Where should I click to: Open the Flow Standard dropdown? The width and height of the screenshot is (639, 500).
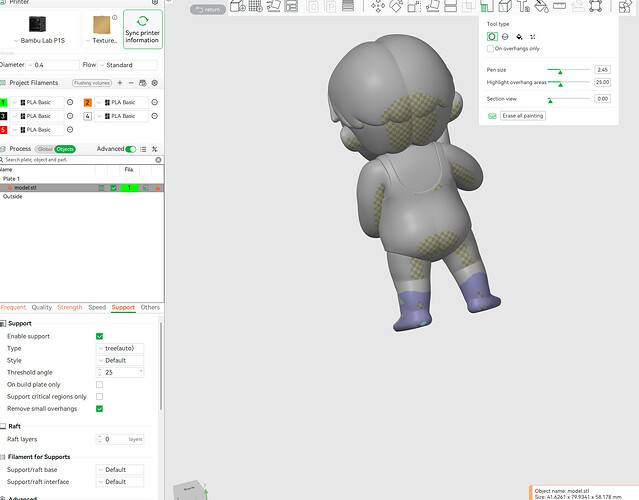128,65
